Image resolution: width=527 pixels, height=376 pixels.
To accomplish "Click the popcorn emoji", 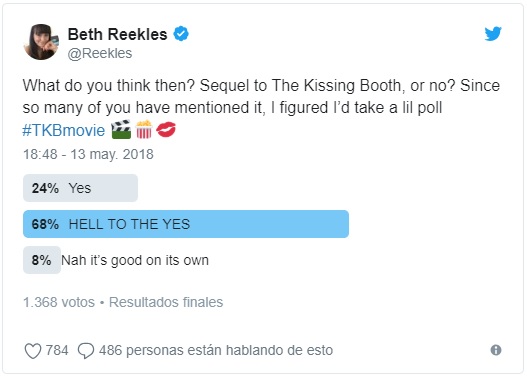I will coord(144,129).
